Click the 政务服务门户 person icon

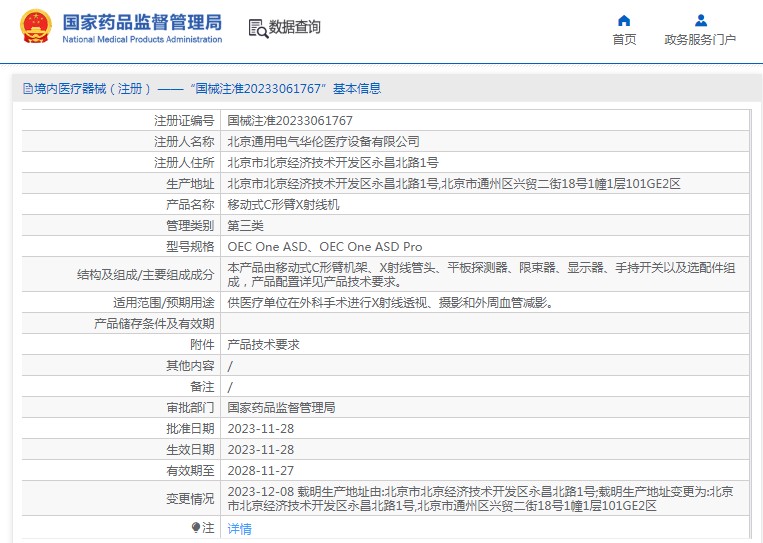700,21
